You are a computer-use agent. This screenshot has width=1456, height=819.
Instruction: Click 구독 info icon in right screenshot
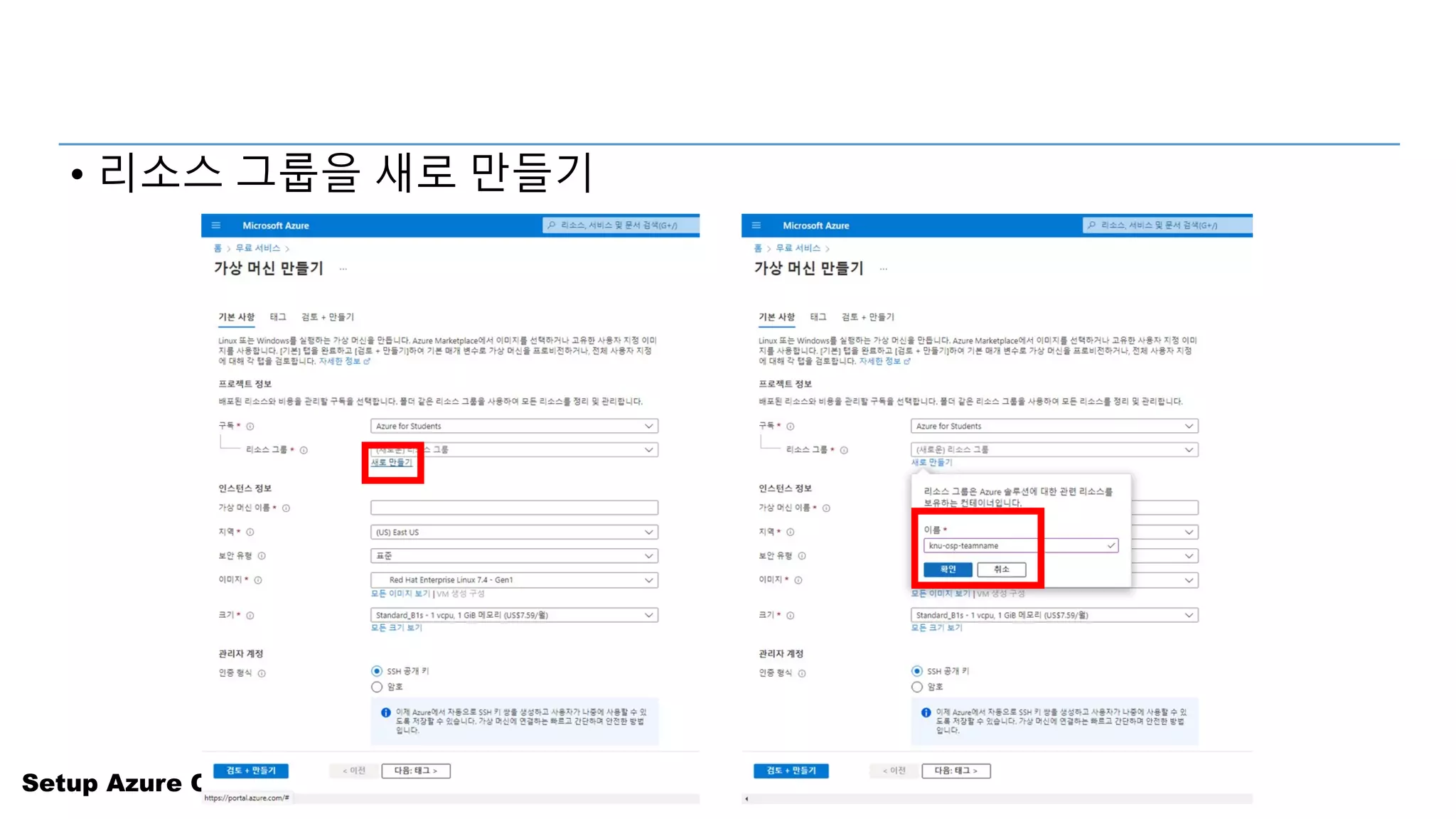pyautogui.click(x=791, y=427)
